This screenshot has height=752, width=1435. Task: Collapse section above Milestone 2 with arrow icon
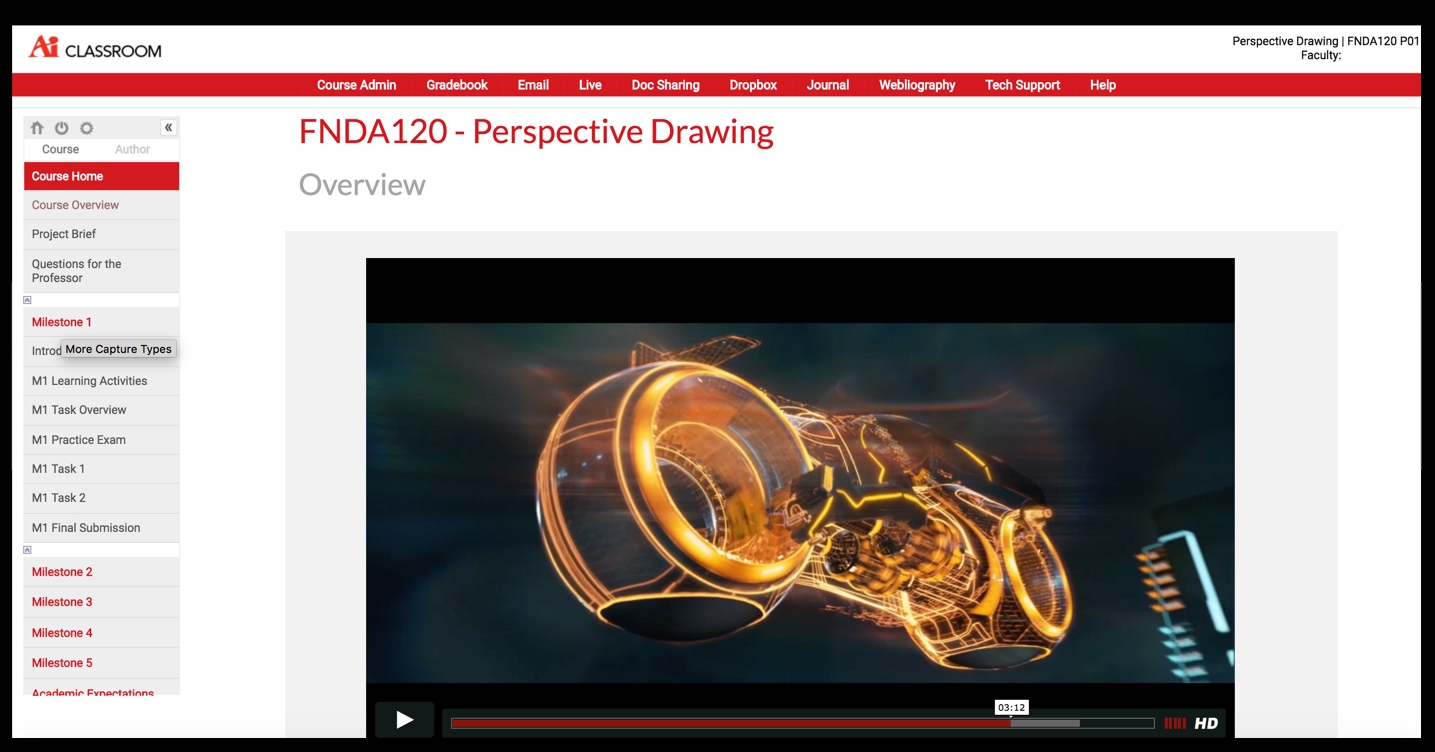[27, 550]
